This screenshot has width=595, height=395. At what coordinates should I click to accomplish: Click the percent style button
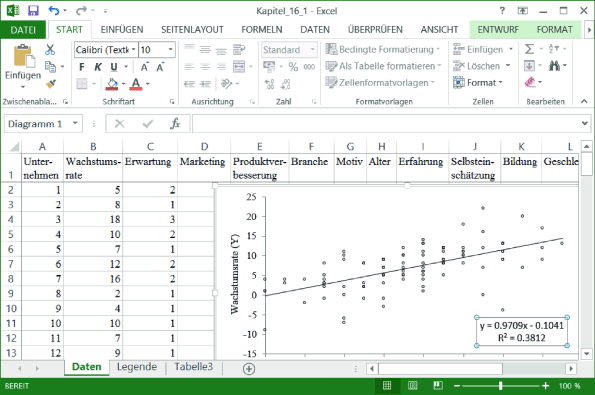point(293,67)
